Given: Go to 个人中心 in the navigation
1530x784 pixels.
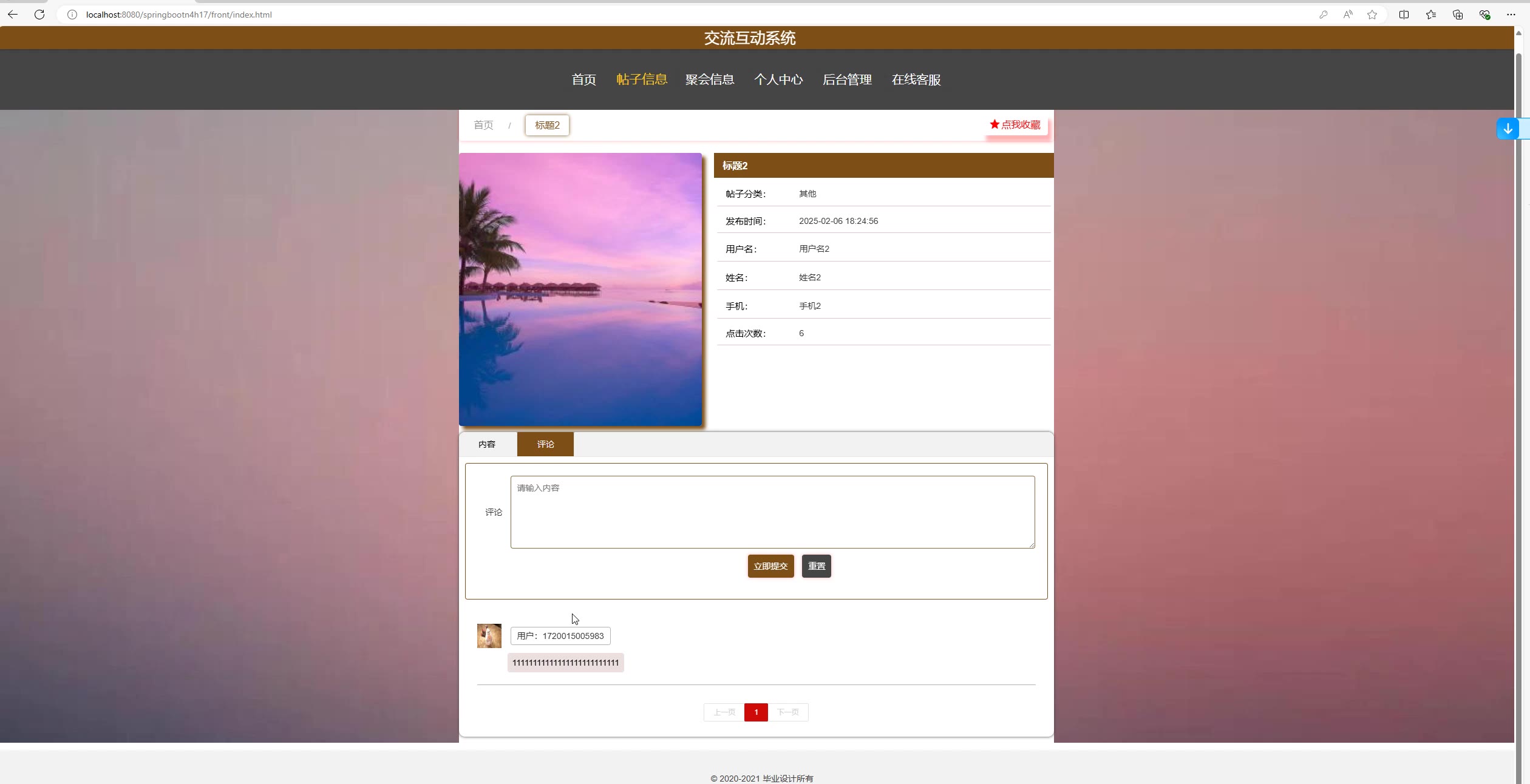Looking at the screenshot, I should [778, 79].
